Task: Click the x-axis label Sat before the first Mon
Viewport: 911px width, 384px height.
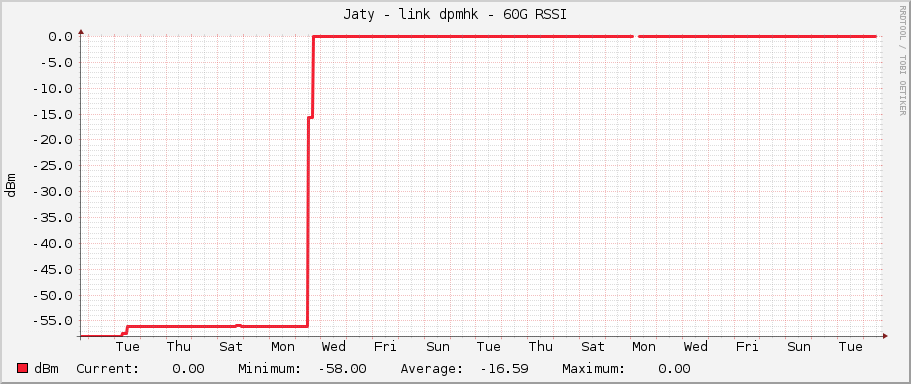Action: (231, 347)
